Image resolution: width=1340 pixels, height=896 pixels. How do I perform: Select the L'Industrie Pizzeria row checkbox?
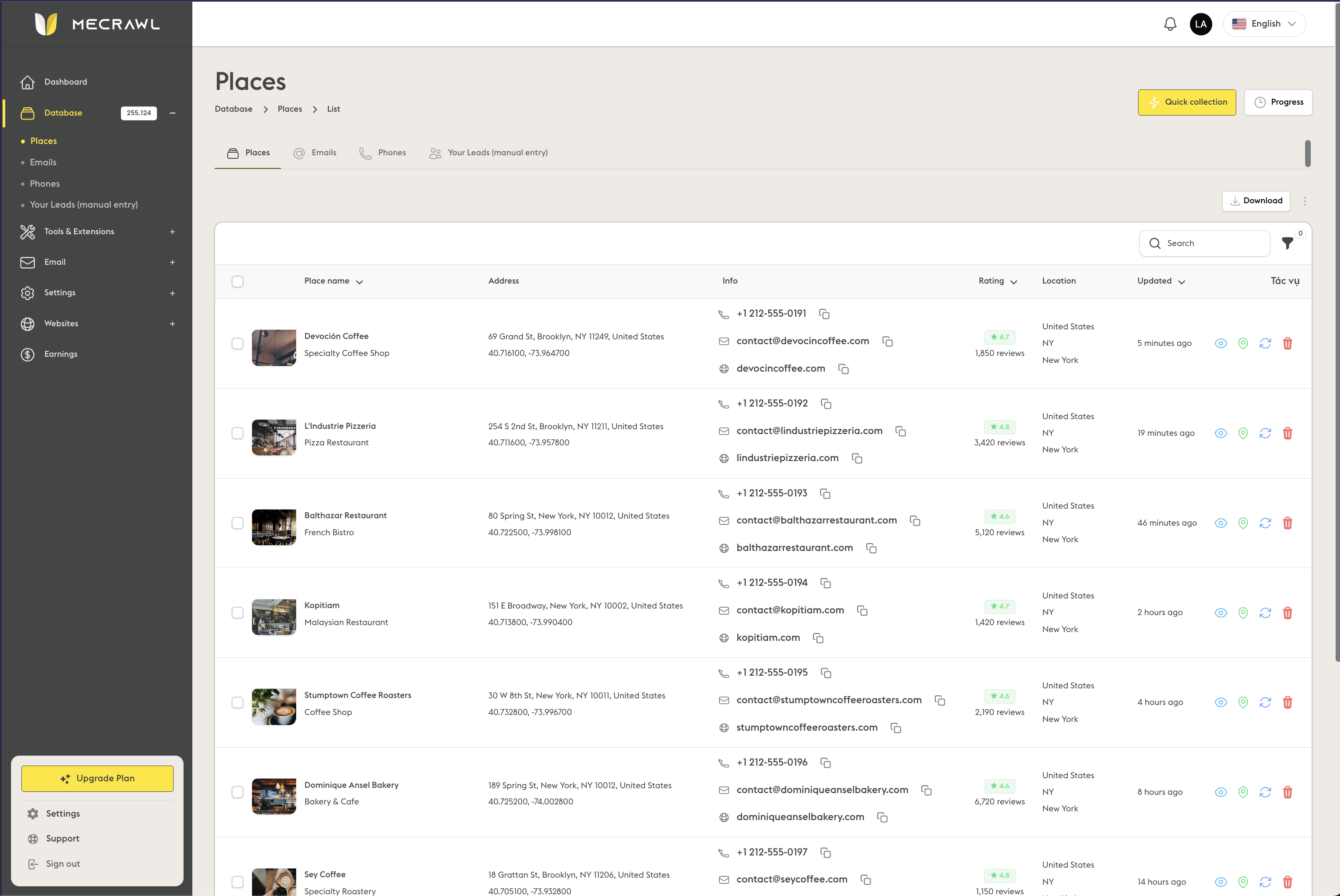click(x=238, y=433)
